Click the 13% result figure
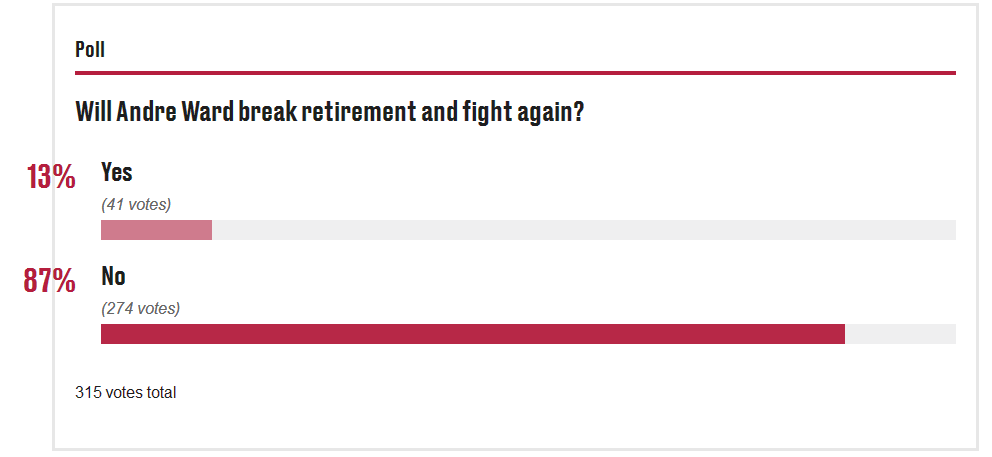Image resolution: width=992 pixels, height=457 pixels. tap(51, 177)
